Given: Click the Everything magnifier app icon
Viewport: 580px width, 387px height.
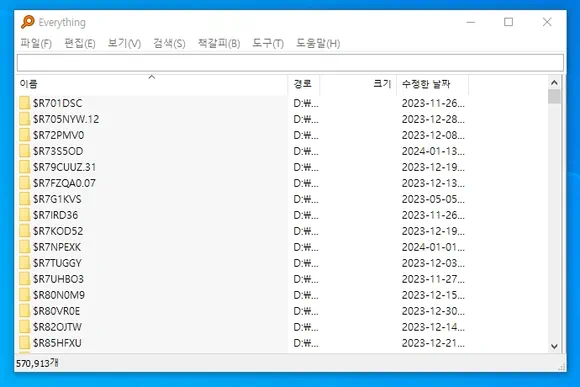Looking at the screenshot, I should [x=28, y=22].
